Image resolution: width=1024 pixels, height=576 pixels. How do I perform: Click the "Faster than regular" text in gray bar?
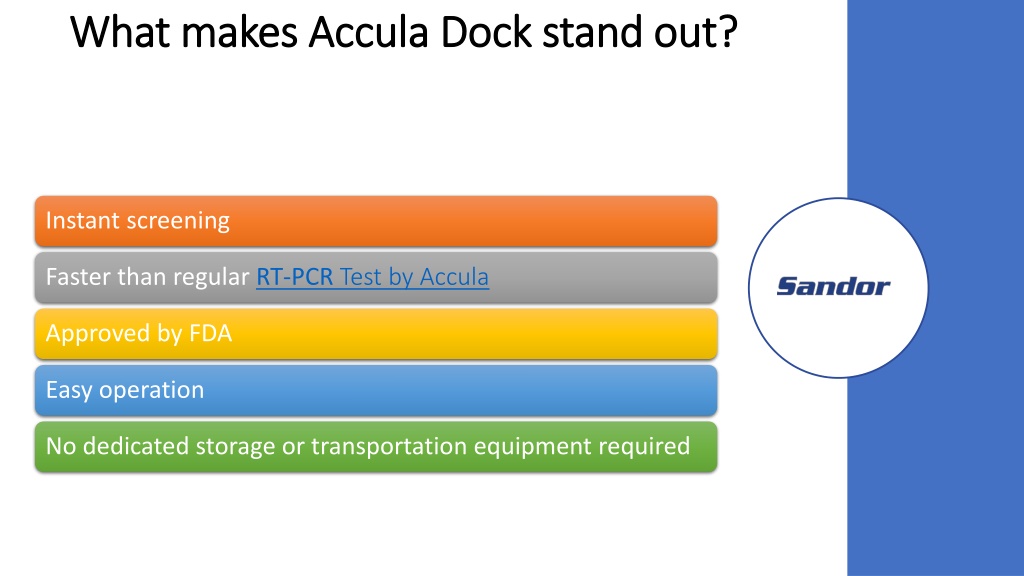pos(148,277)
